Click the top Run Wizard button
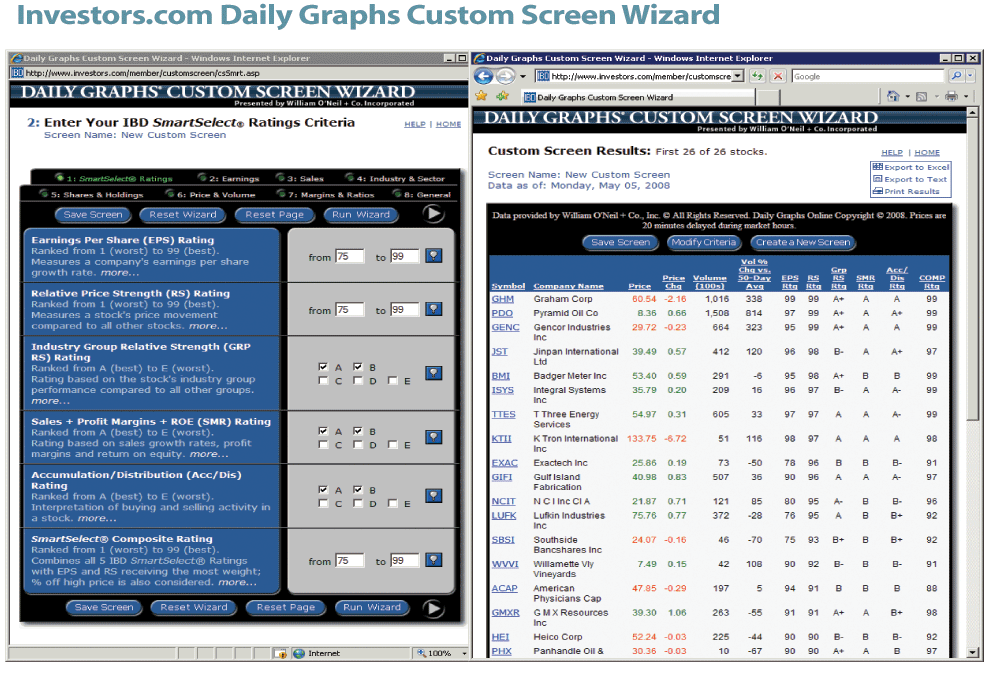Screen dimensions: 1000x678 tap(360, 214)
